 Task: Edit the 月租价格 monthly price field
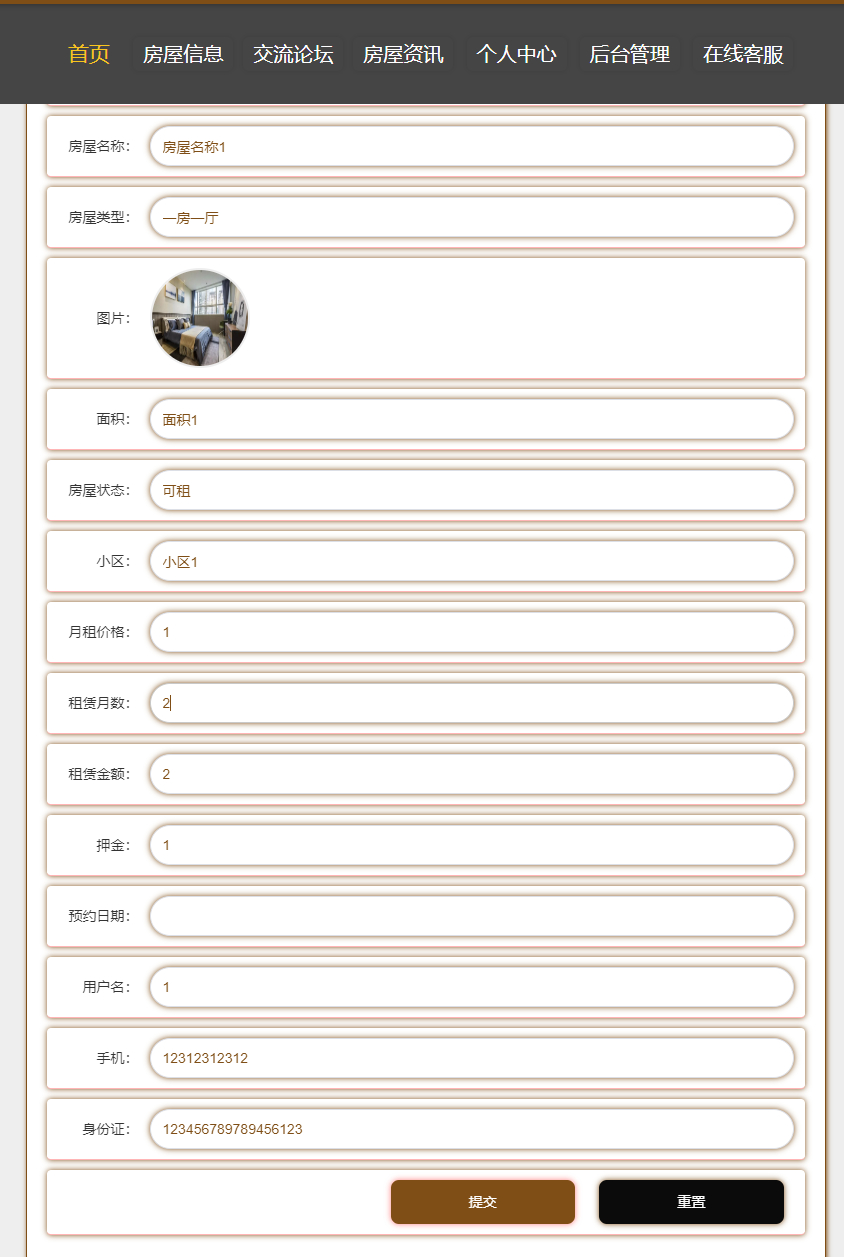point(470,632)
